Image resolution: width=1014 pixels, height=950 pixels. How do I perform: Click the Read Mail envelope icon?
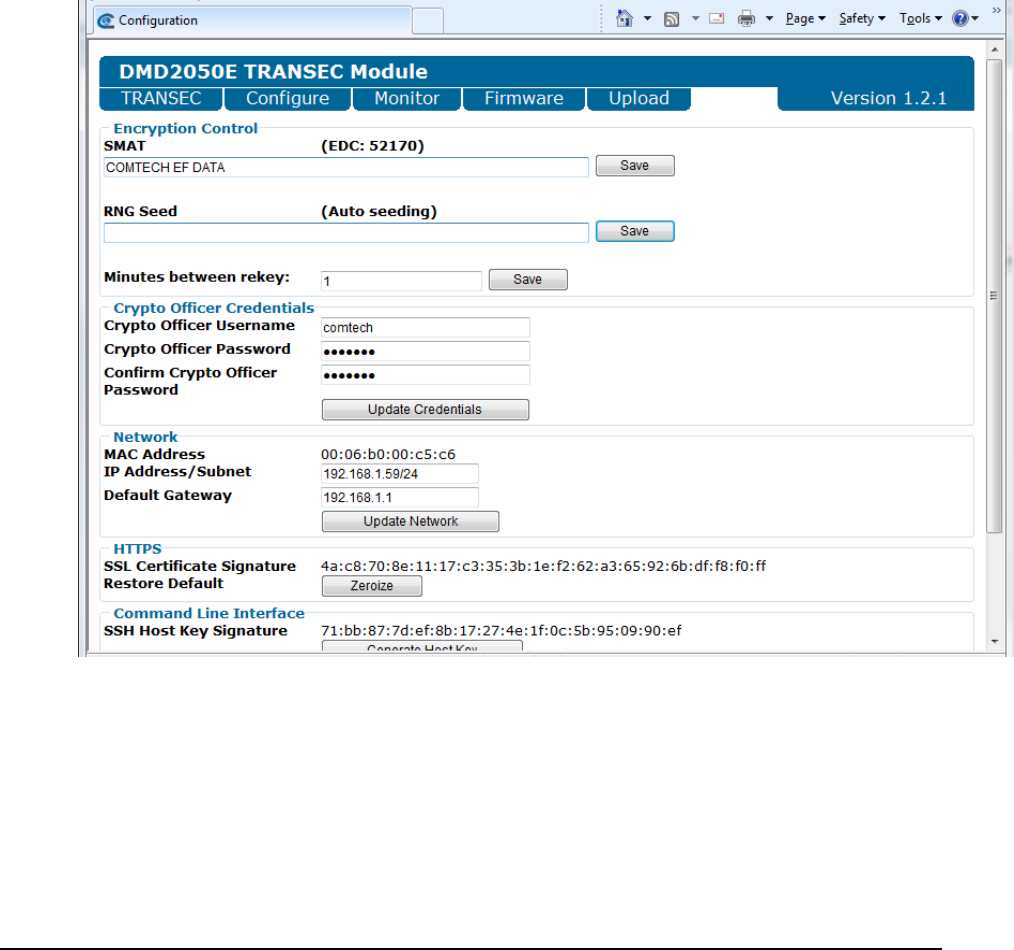pos(716,19)
